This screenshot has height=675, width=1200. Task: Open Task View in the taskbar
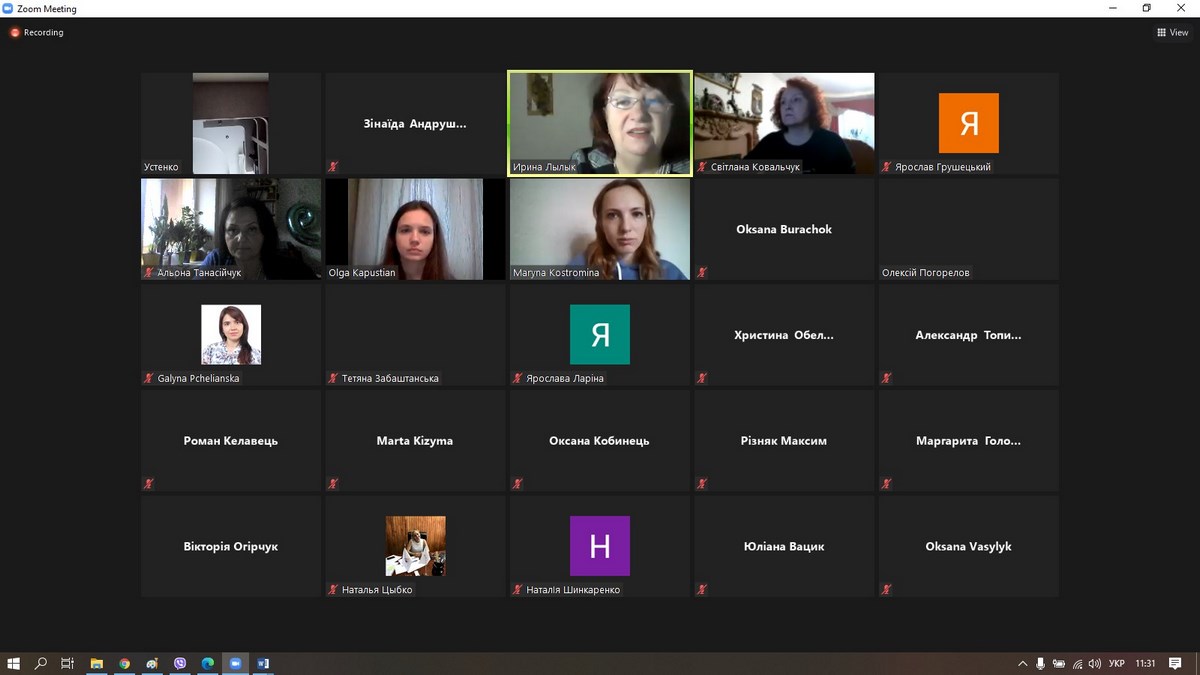(x=68, y=663)
